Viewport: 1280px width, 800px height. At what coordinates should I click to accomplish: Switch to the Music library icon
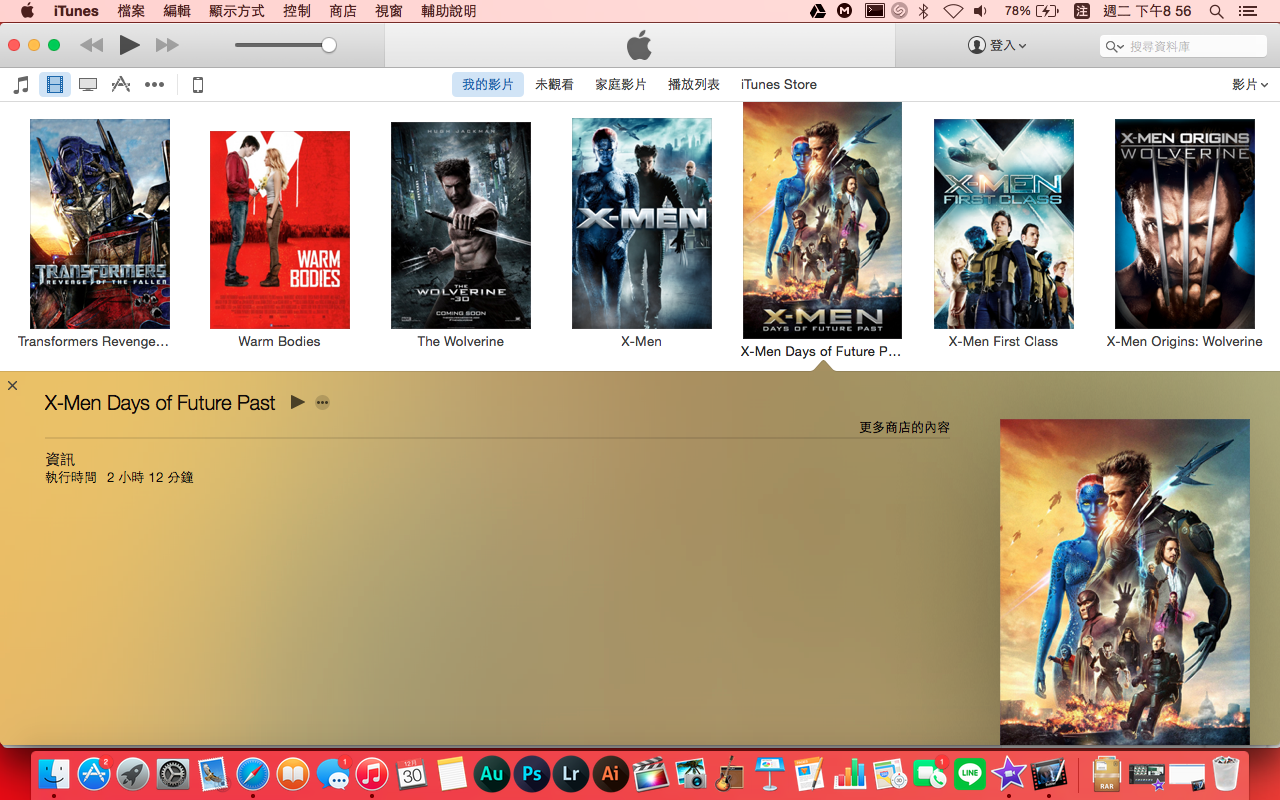tap(21, 85)
